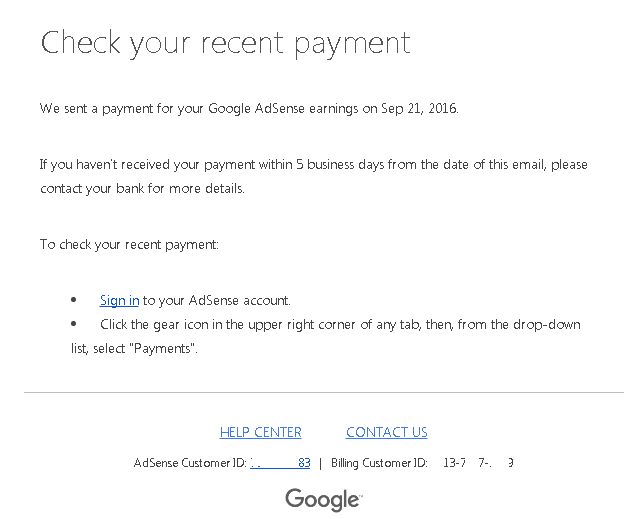Click the "To check your recent payment:" text
Image resolution: width=639 pixels, height=519 pixels.
[x=129, y=244]
